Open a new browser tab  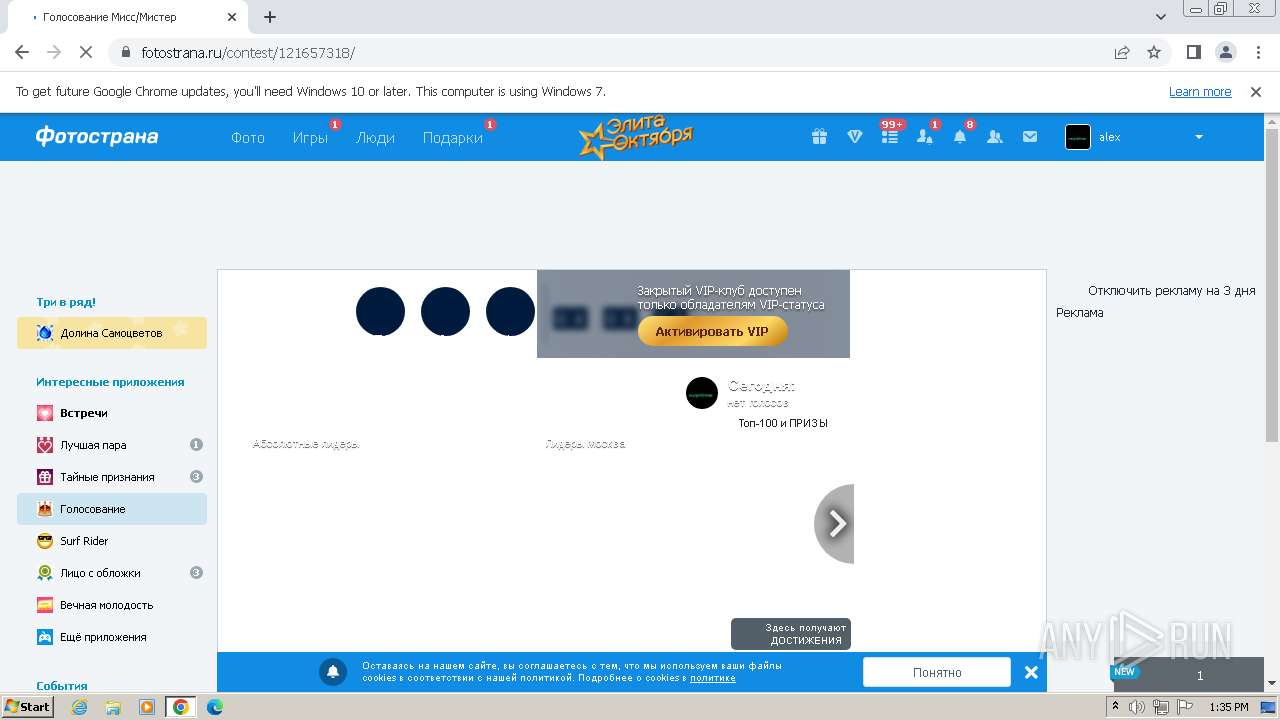pyautogui.click(x=270, y=17)
